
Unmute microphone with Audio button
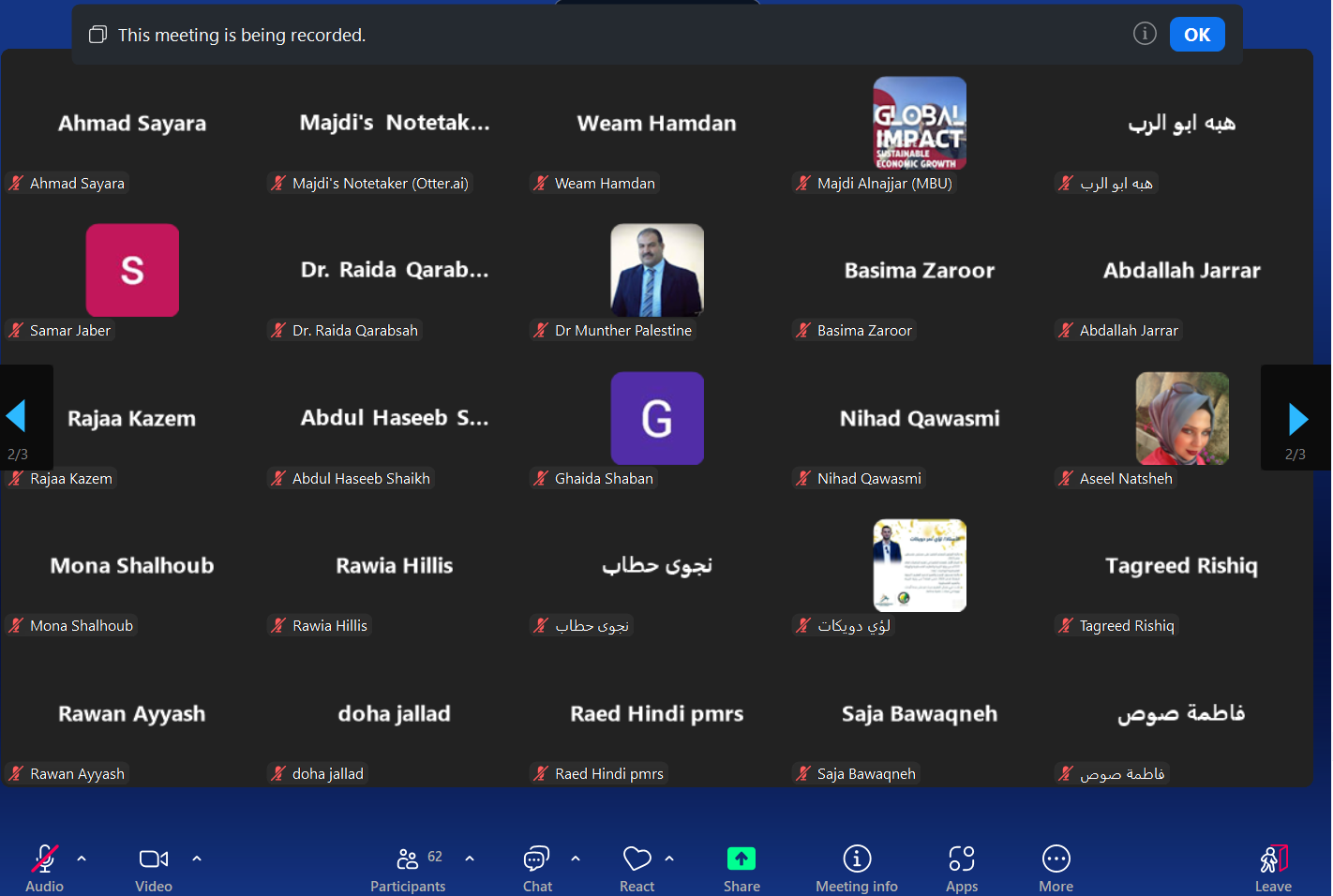point(44,859)
